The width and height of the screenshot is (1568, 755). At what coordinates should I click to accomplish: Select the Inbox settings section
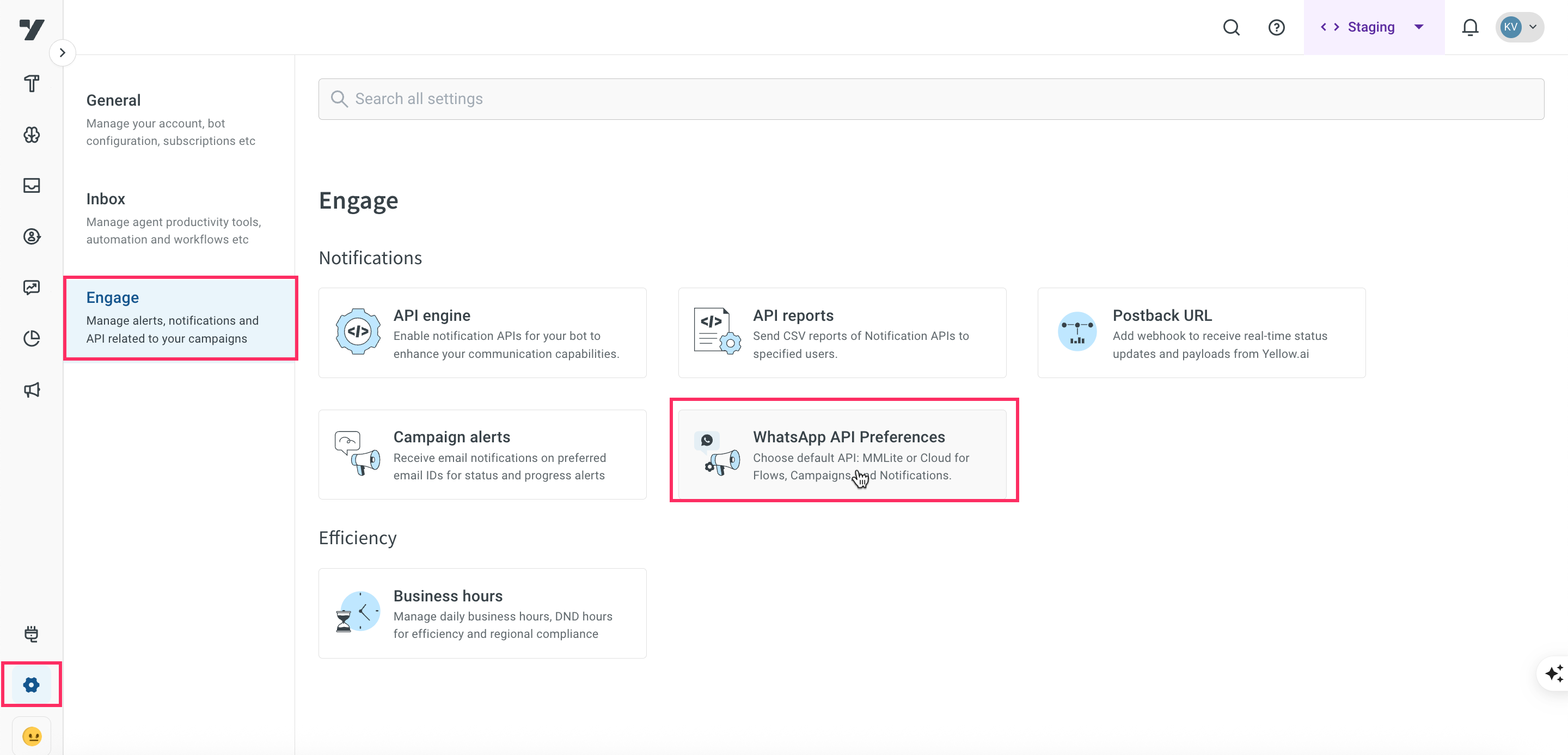point(180,218)
